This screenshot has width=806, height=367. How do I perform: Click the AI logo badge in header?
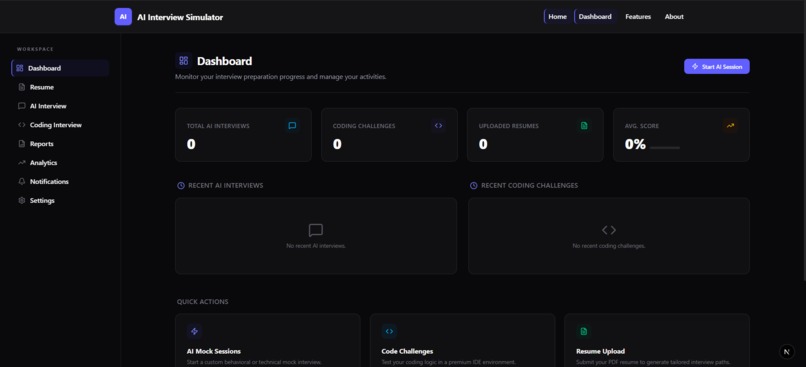point(123,16)
